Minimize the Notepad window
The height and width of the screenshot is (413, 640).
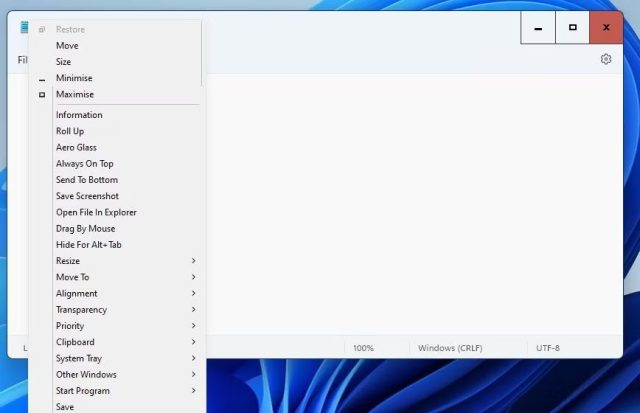[538, 27]
